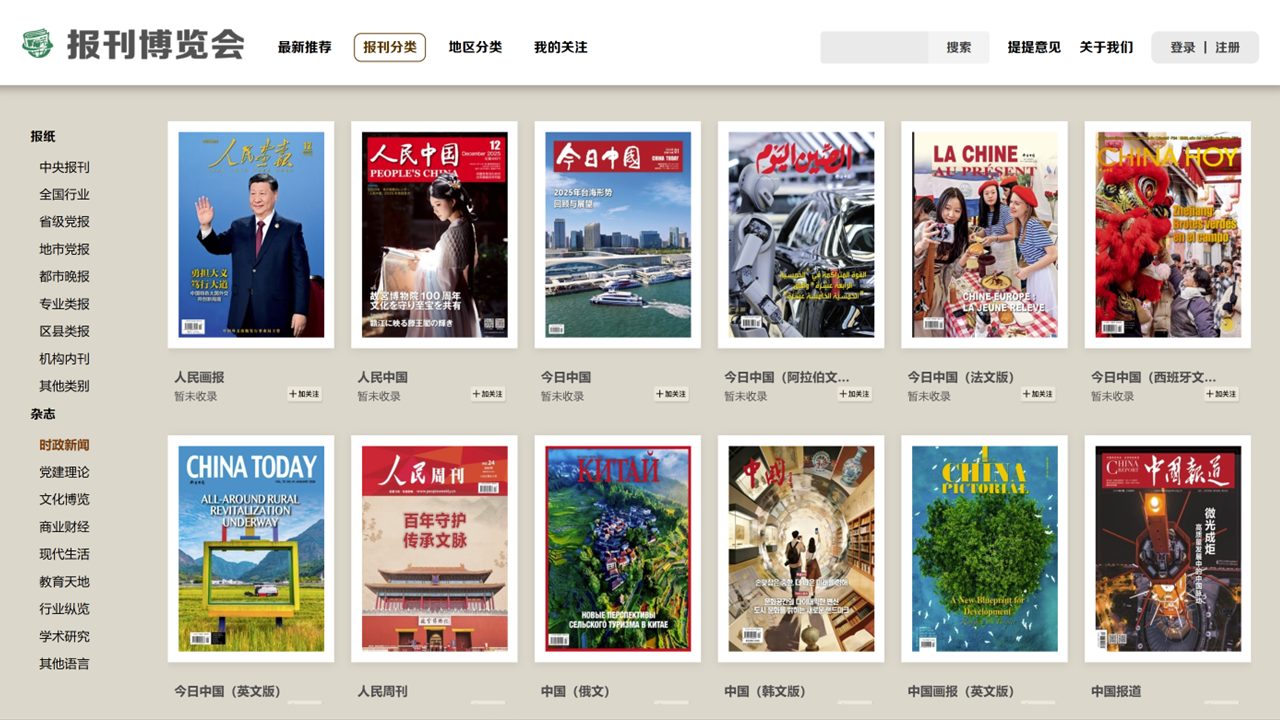Open 文化博览 category

point(65,499)
